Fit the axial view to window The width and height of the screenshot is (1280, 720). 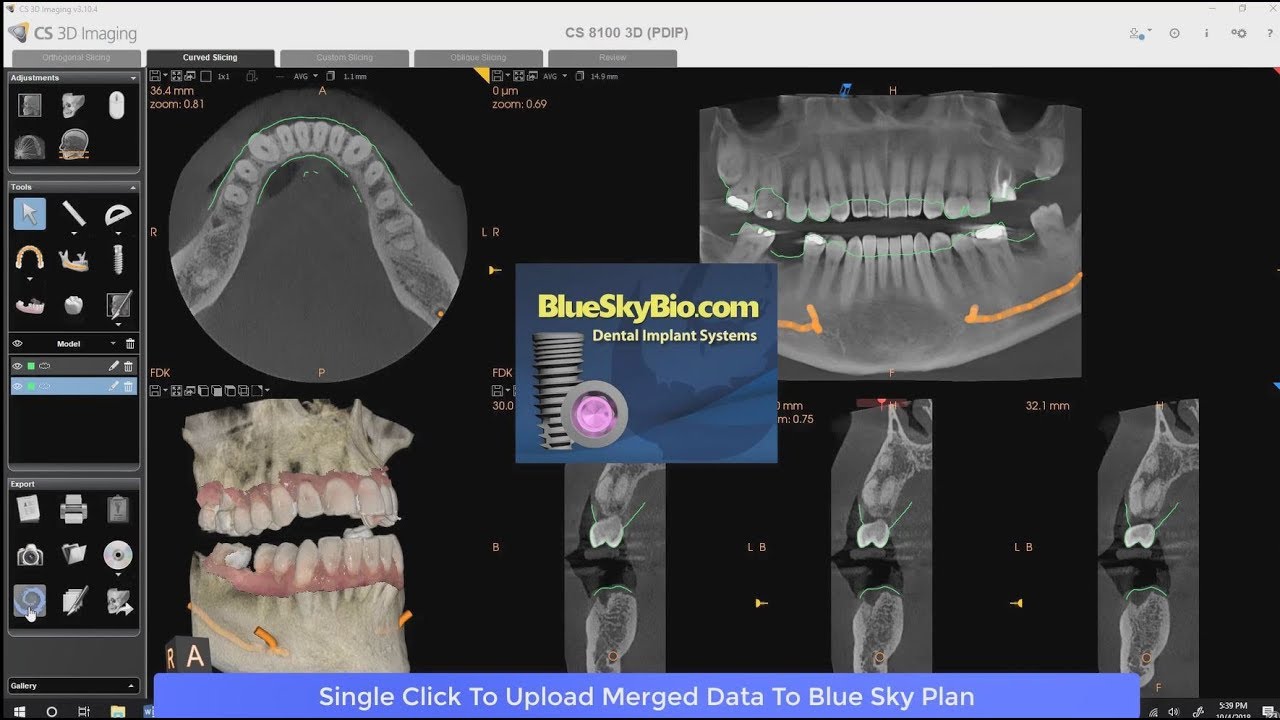click(x=176, y=76)
